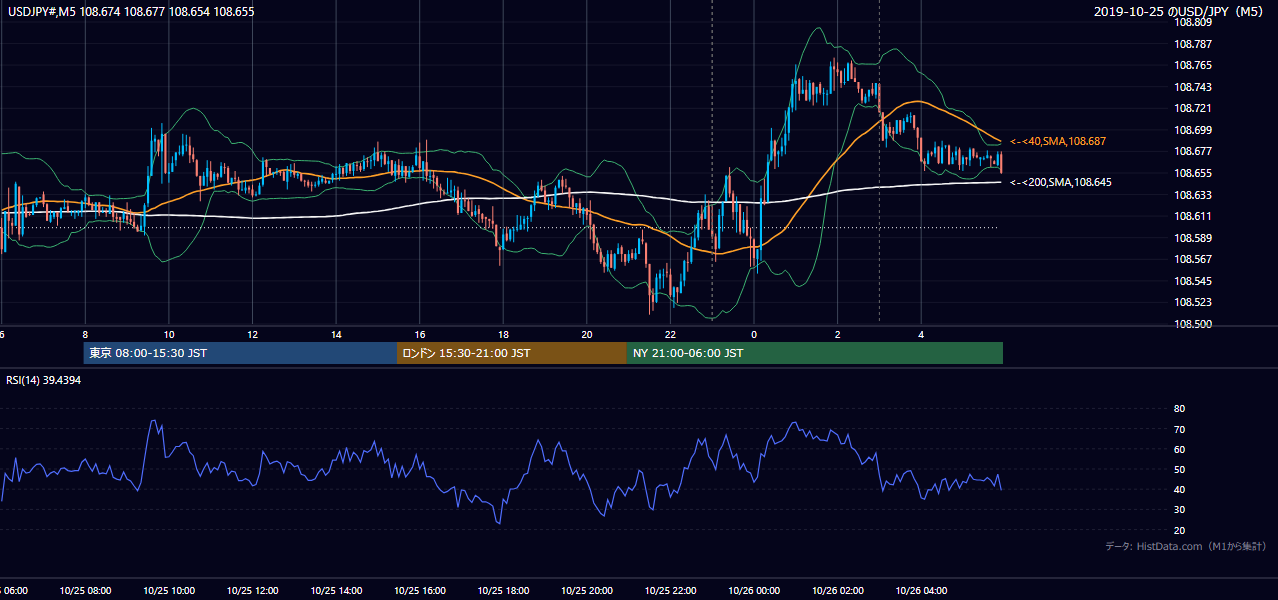
Task: Click hour label 22 under the price chart
Action: [x=670, y=334]
